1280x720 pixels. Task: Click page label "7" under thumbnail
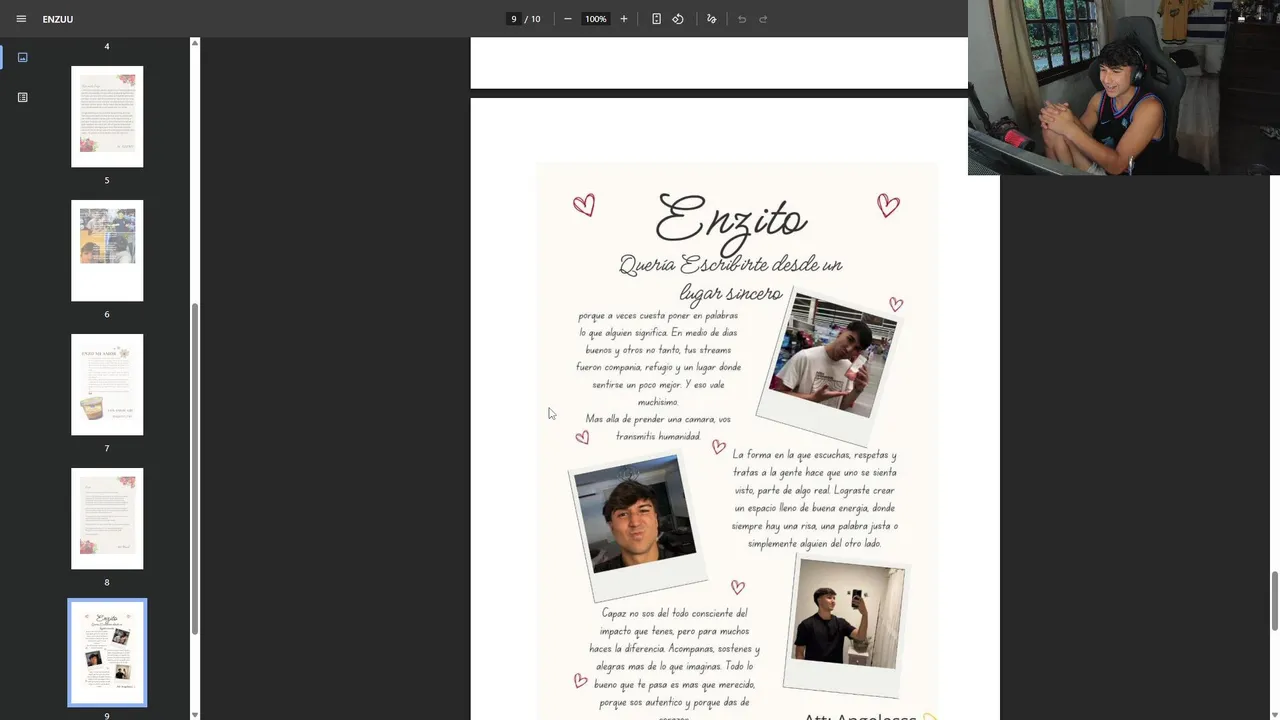(107, 448)
